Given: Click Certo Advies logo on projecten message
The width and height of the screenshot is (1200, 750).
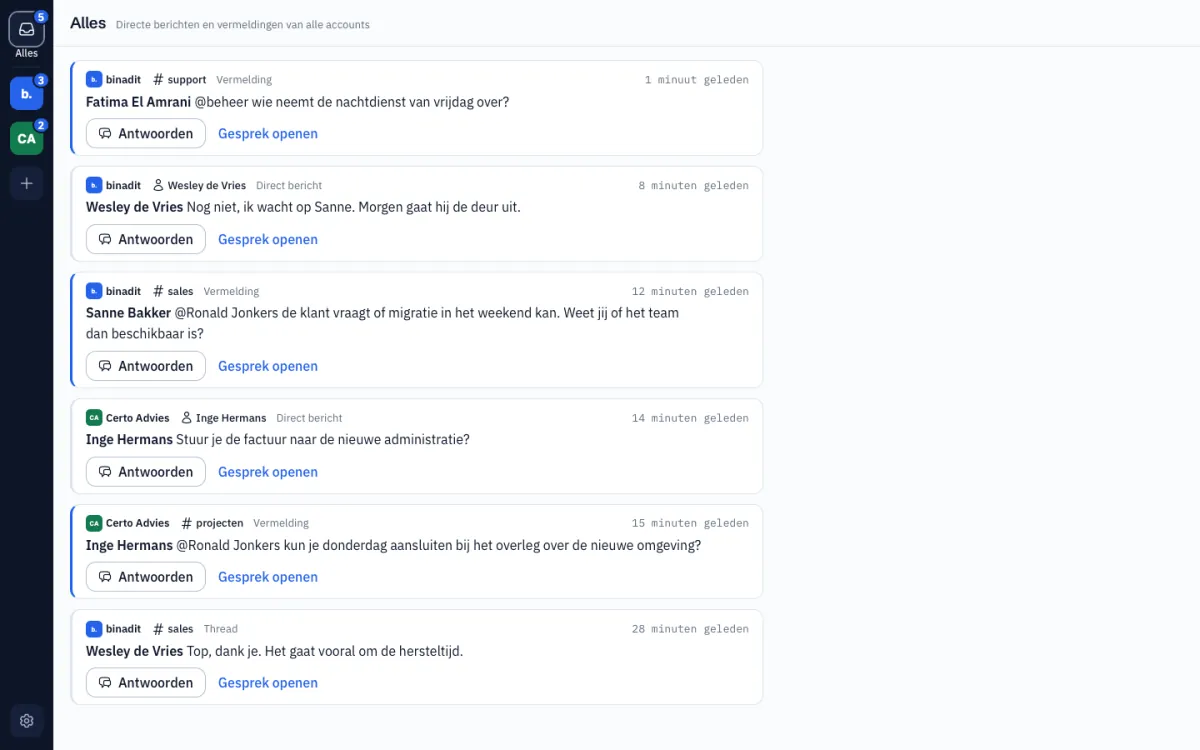Looking at the screenshot, I should 94,523.
